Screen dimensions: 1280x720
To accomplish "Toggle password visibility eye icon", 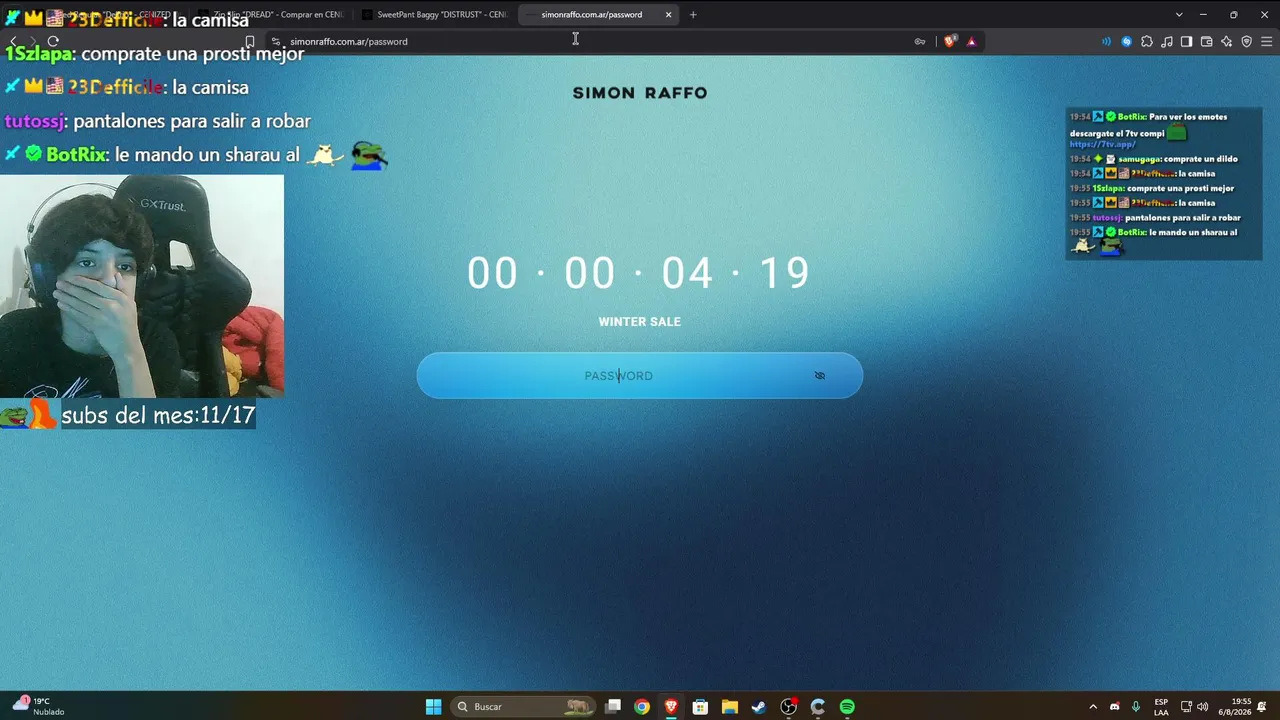I will click(x=820, y=376).
